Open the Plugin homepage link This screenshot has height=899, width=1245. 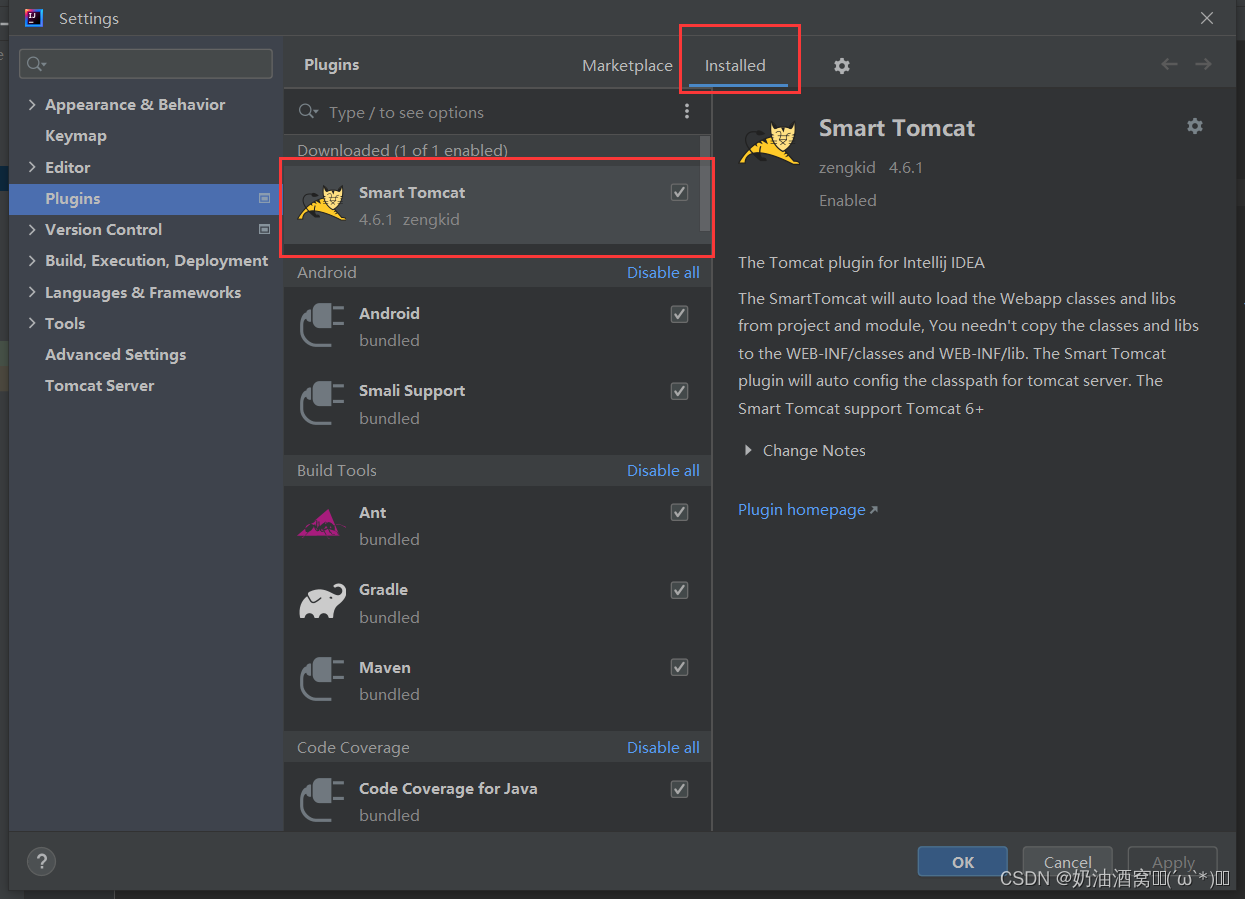pyautogui.click(x=807, y=509)
